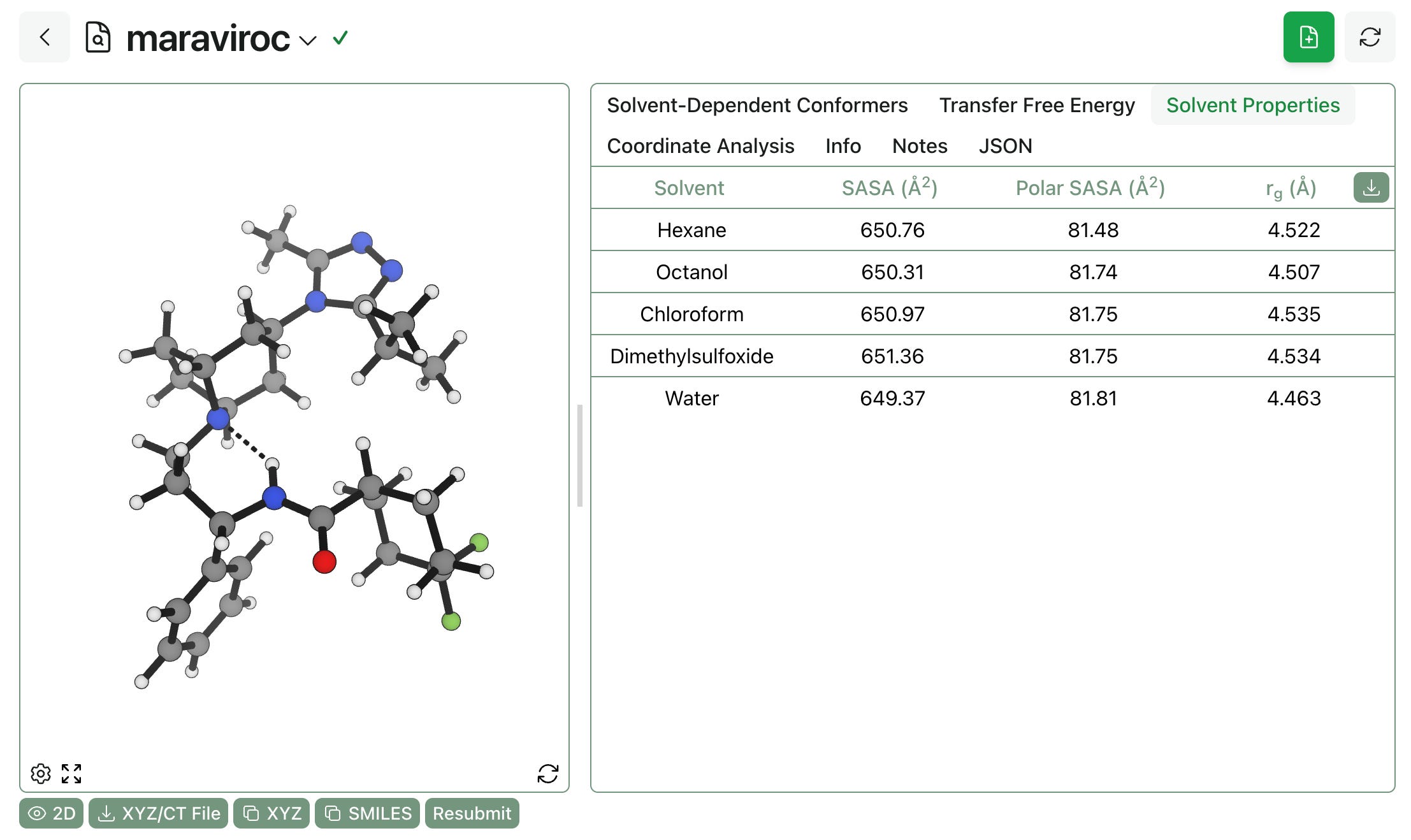Download the solvent properties table
This screenshot has height=840, width=1411.
pyautogui.click(x=1370, y=188)
